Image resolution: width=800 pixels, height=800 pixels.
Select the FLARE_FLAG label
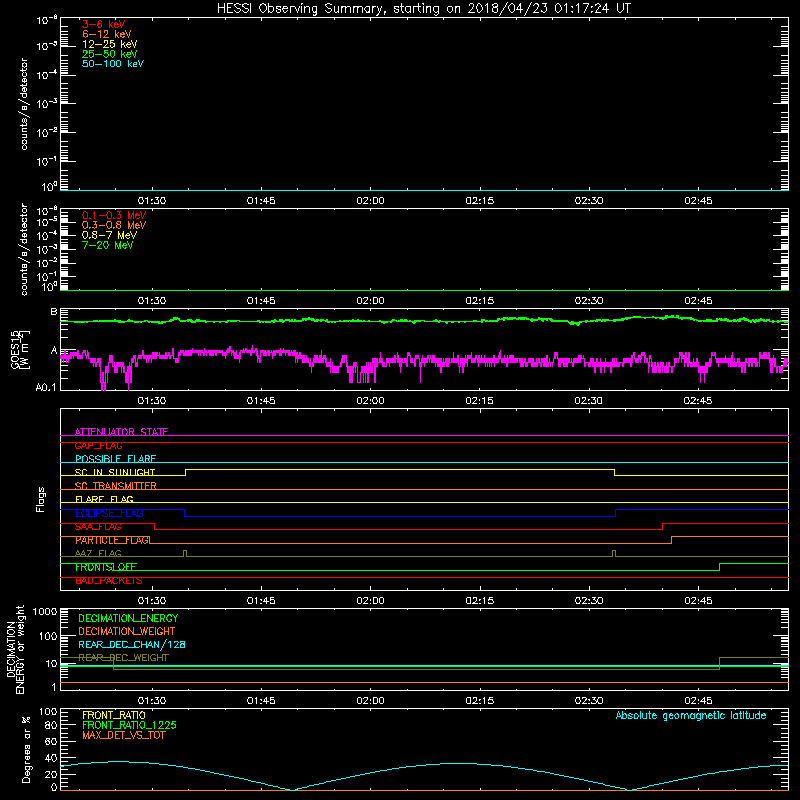(104, 499)
